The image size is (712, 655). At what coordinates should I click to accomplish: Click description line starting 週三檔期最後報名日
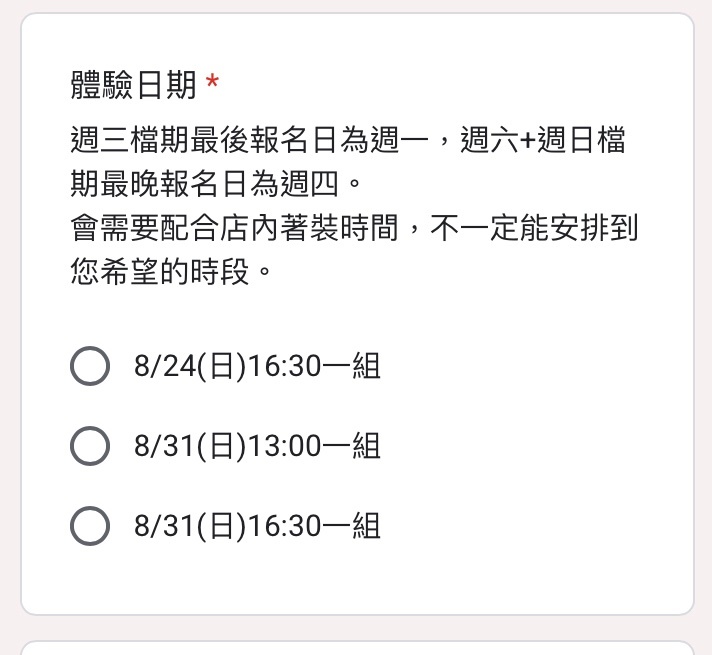click(x=348, y=139)
